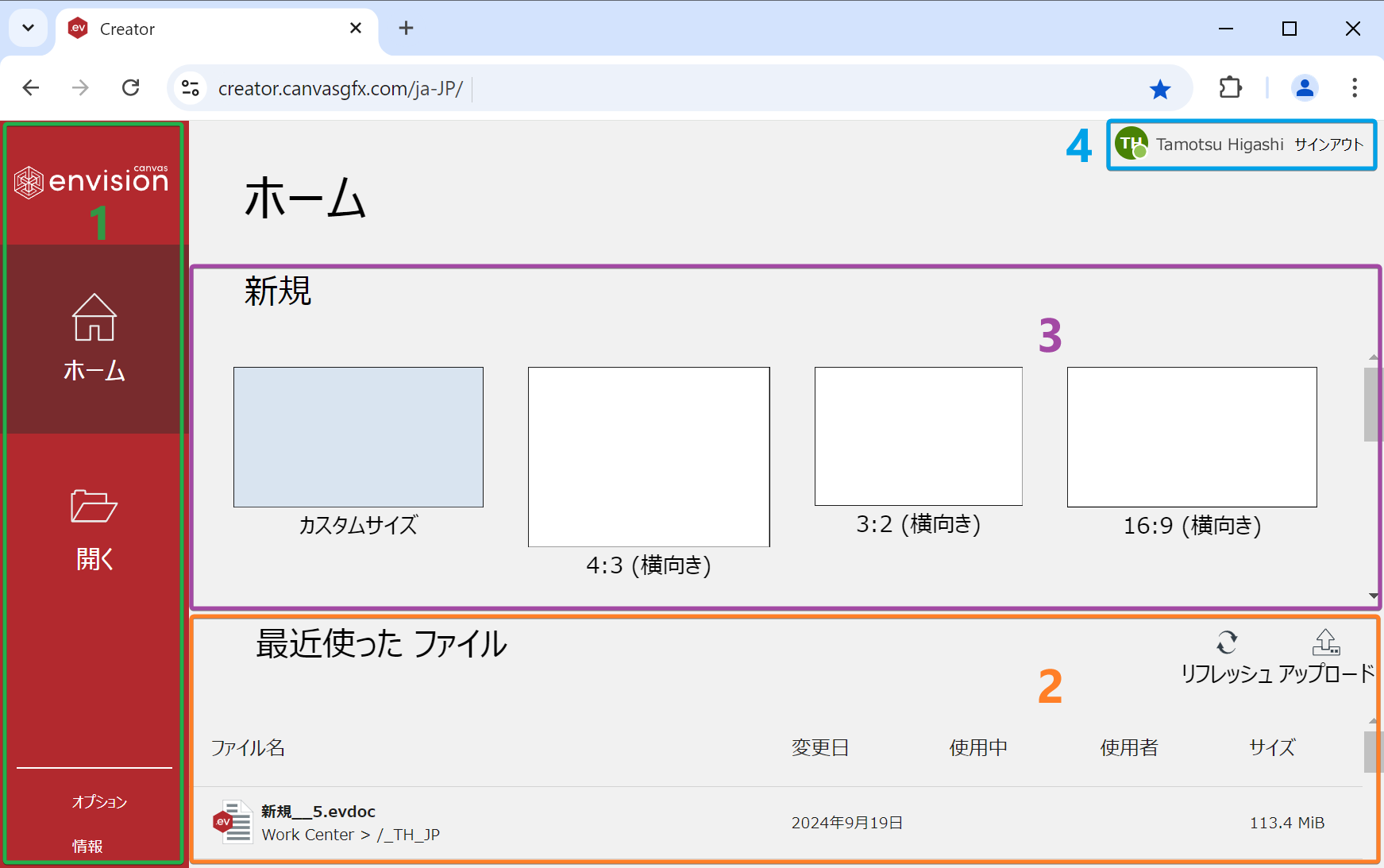Click the evdoc file icon
Image resolution: width=1384 pixels, height=868 pixels.
pyautogui.click(x=233, y=822)
